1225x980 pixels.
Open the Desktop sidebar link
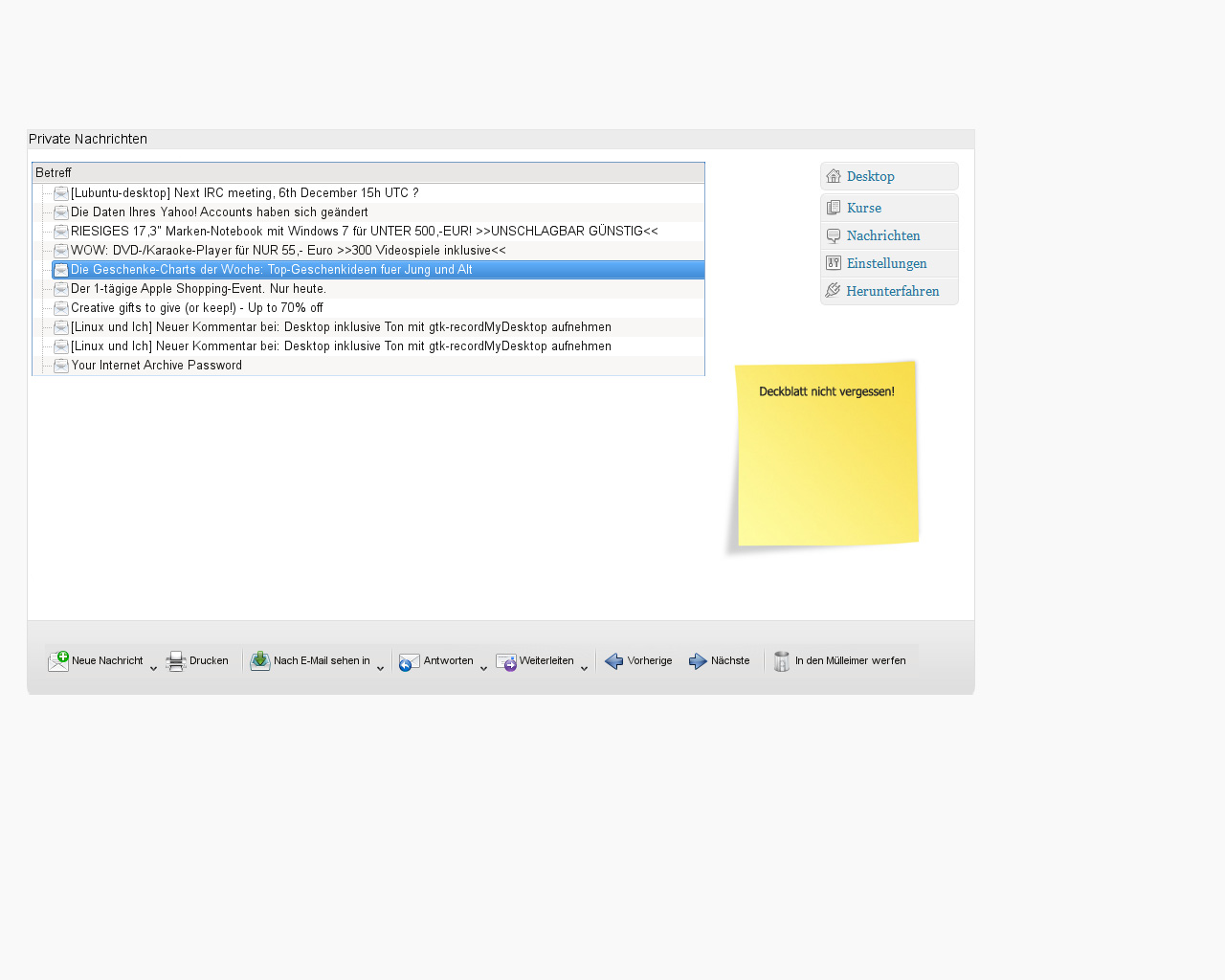click(870, 176)
